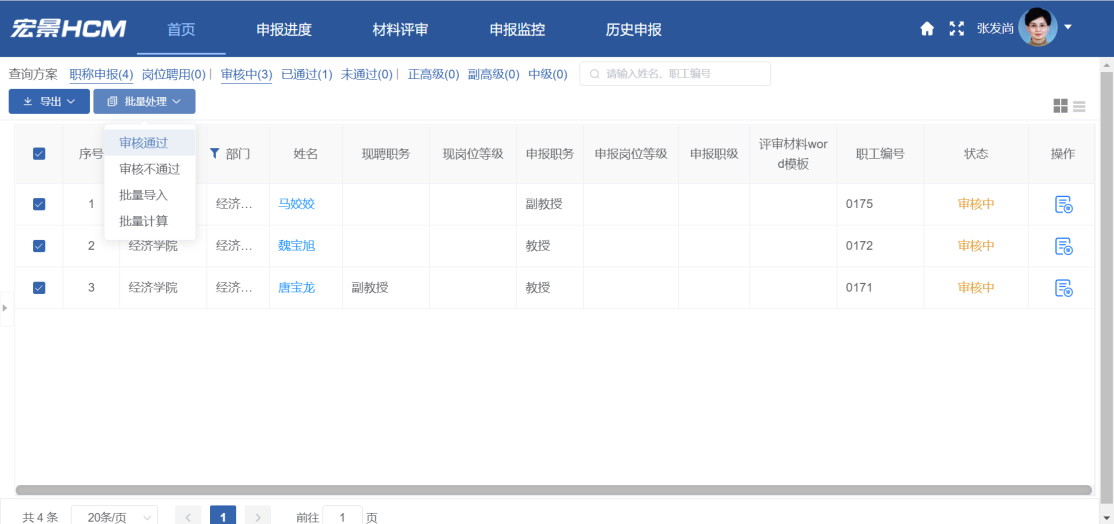Click the home icon in header

click(927, 29)
